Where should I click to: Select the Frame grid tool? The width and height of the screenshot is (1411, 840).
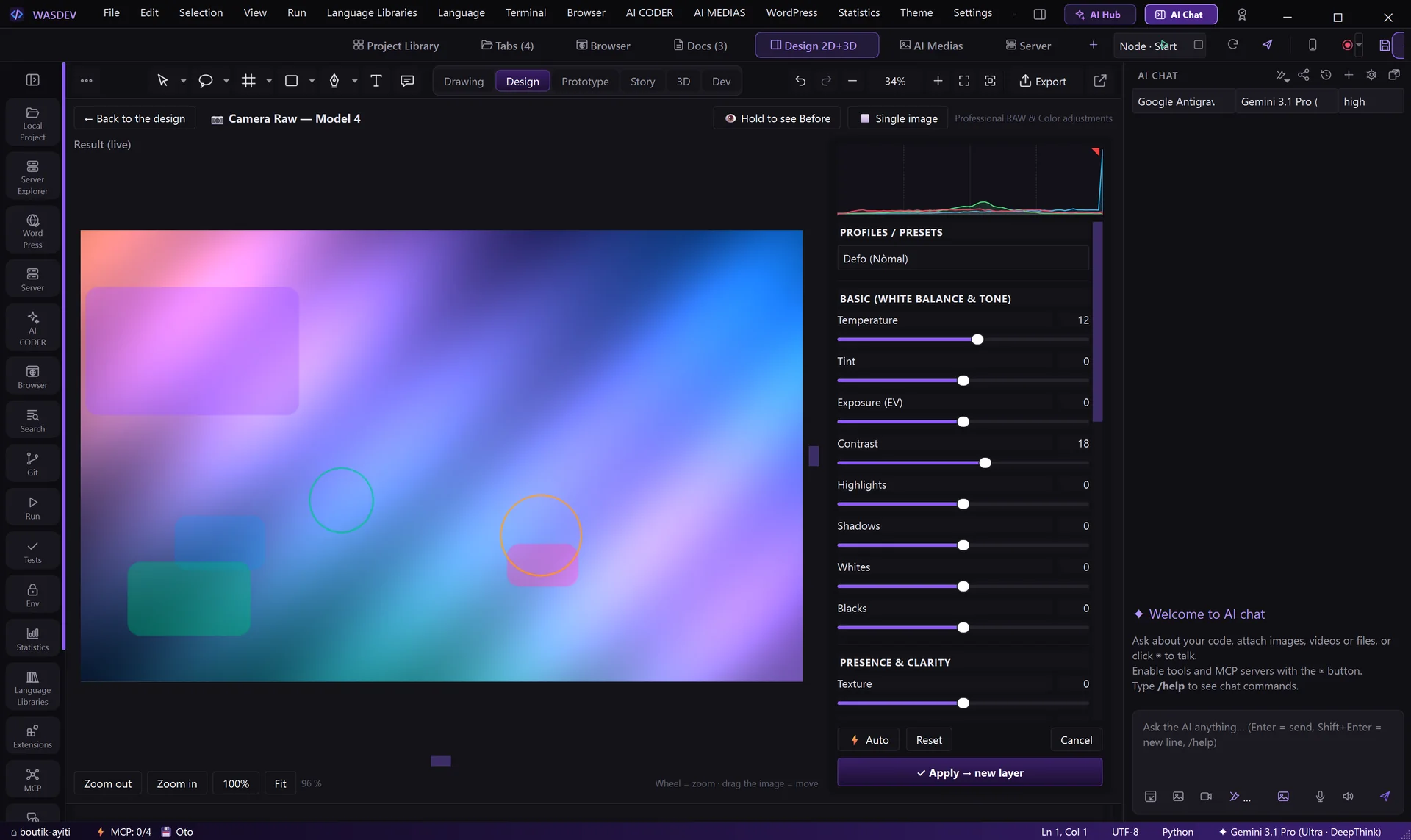(x=248, y=81)
